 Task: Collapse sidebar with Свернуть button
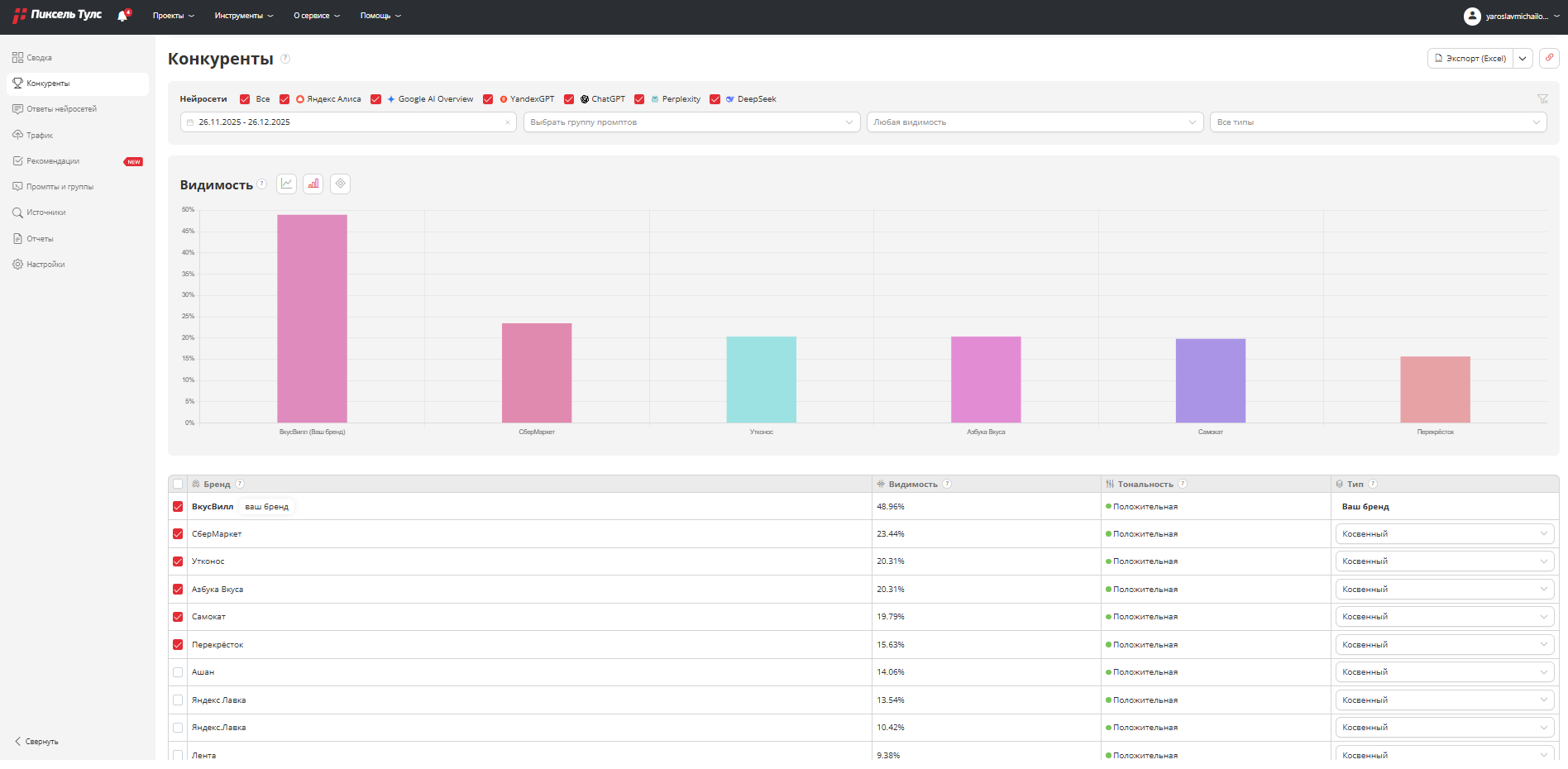37,742
